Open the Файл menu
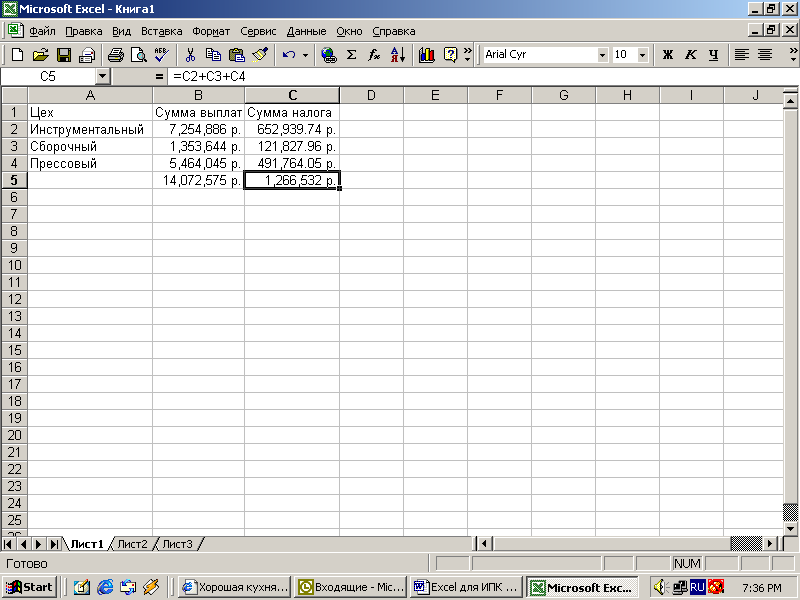 42,31
